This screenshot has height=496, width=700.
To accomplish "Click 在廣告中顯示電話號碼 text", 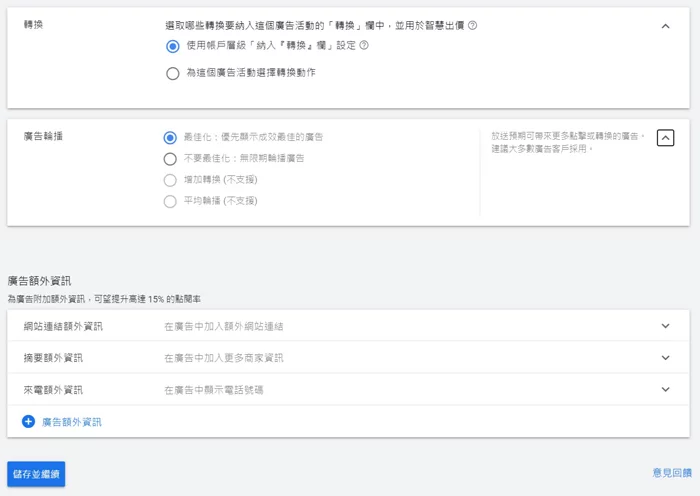I will point(214,390).
